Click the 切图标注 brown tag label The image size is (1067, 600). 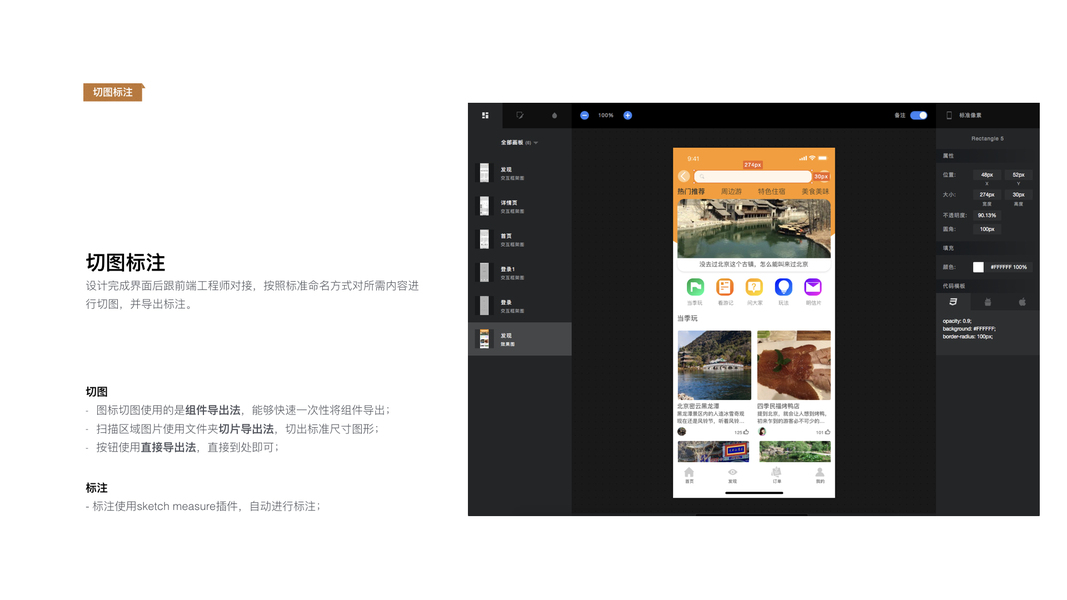click(113, 93)
